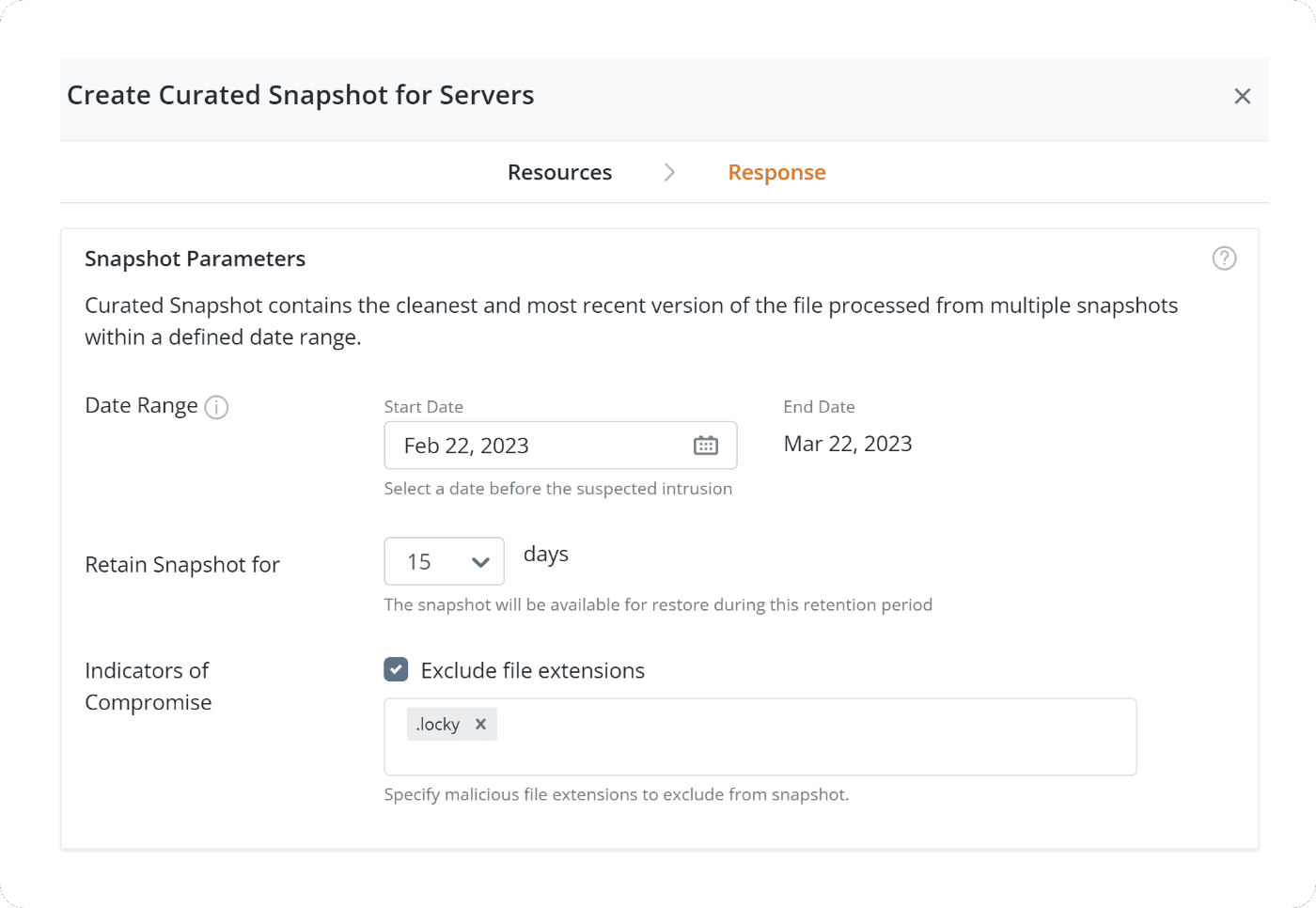This screenshot has width=1316, height=908.
Task: Remove the .locky extension tag
Action: [480, 724]
